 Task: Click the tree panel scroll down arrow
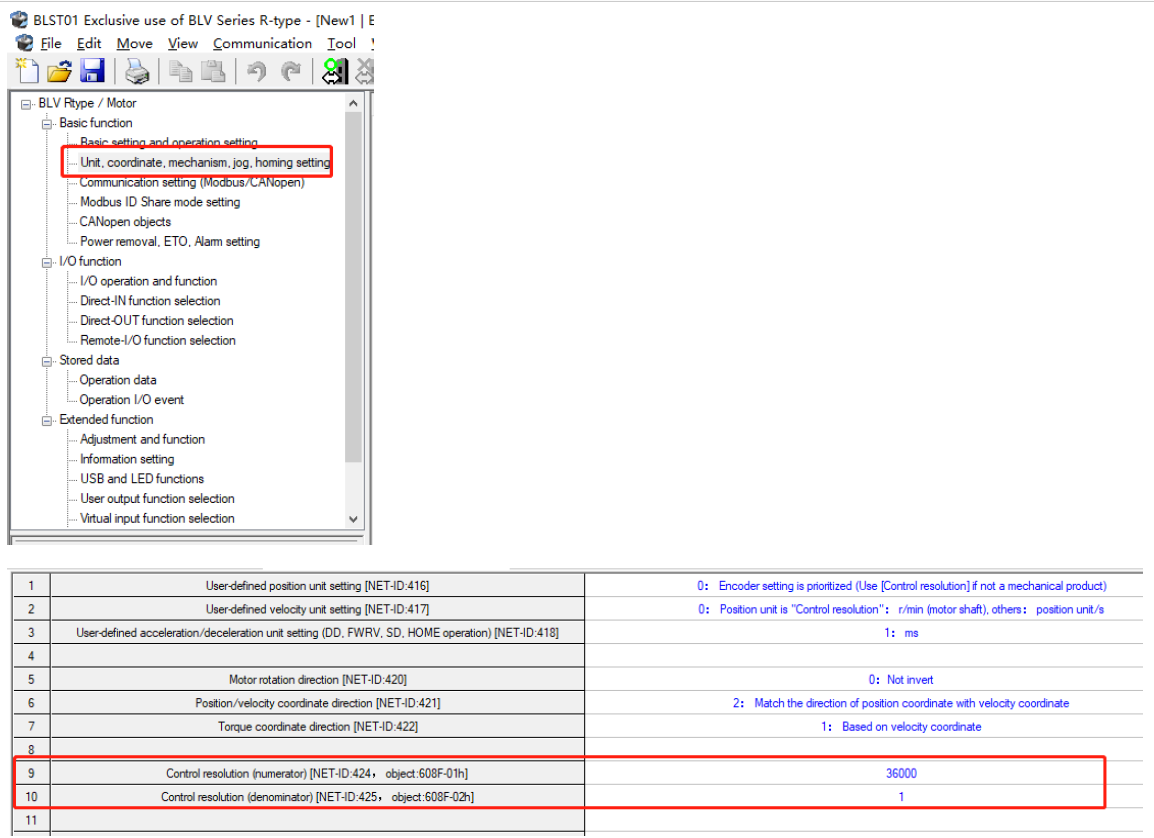352,519
